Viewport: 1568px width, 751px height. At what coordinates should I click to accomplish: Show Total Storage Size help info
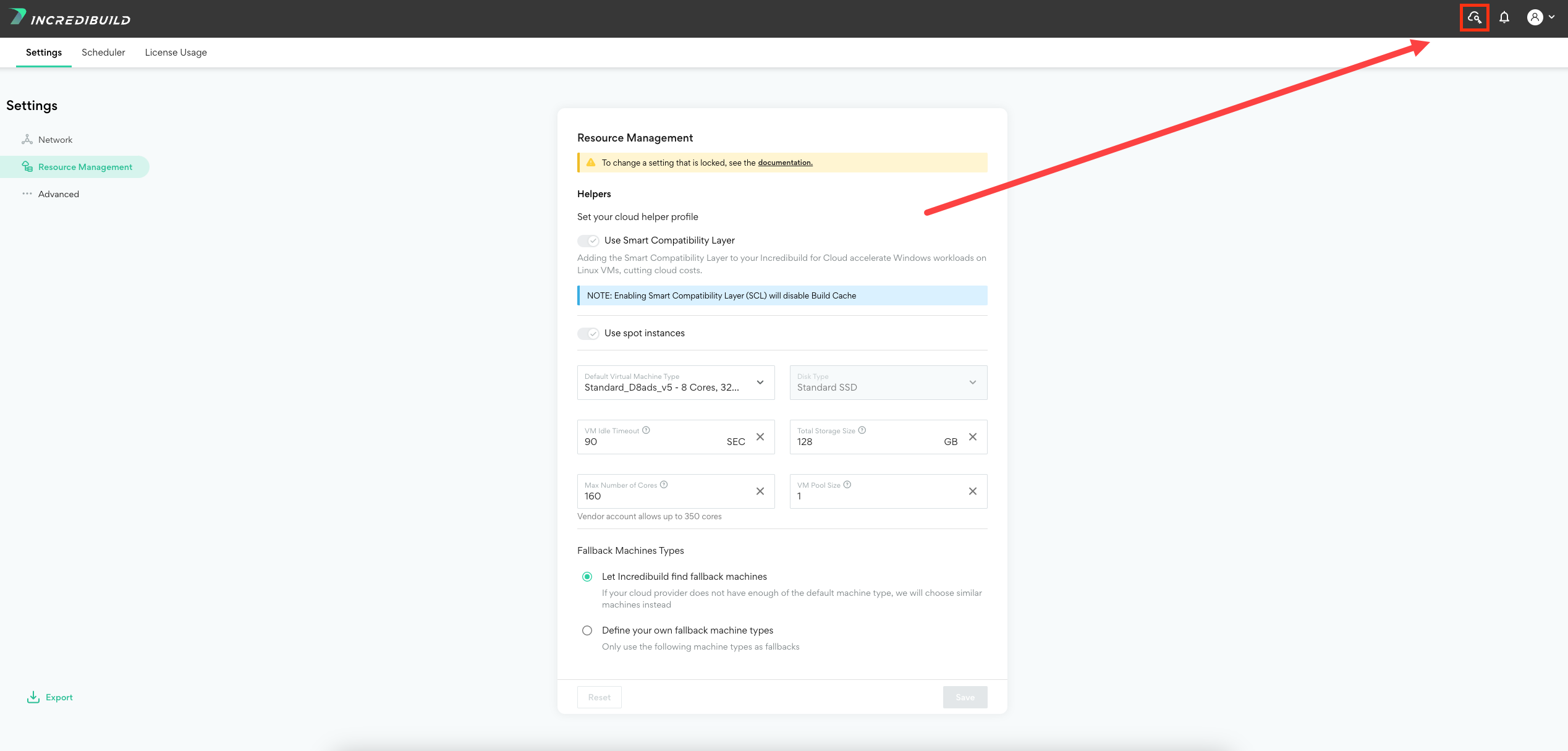862,430
